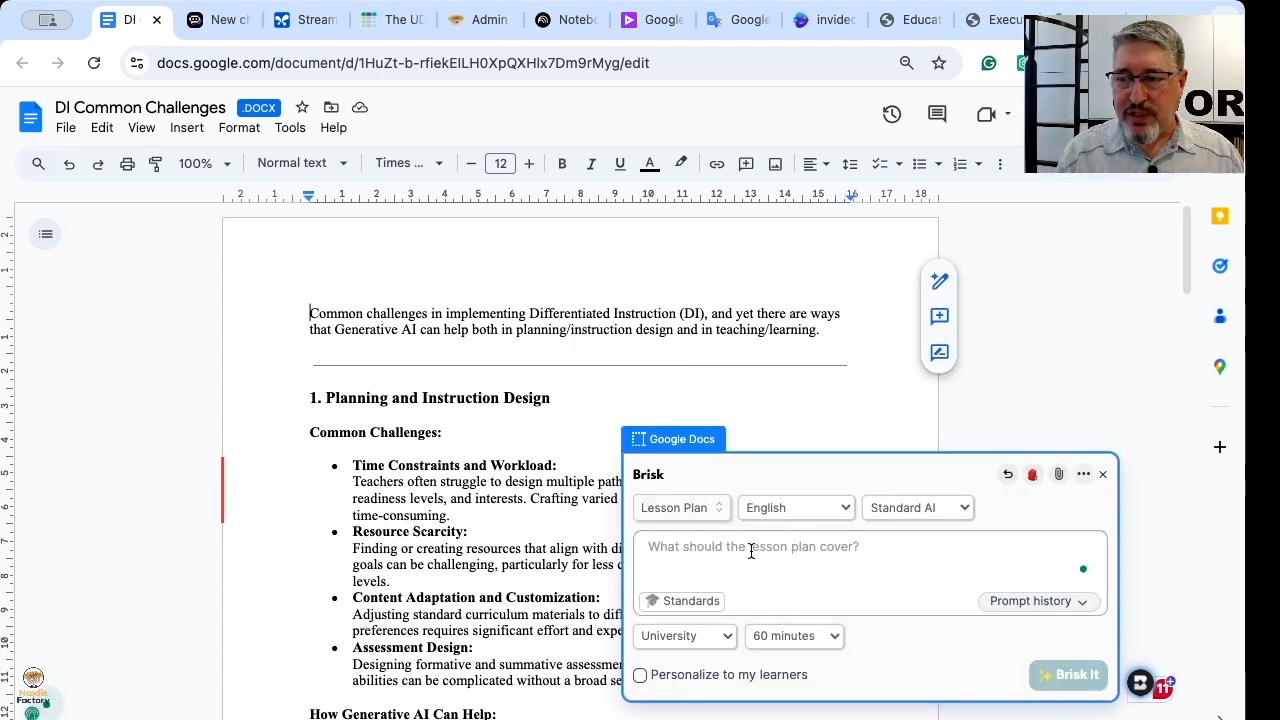Open the highlight color pen tool
The image size is (1280, 720).
[681, 163]
